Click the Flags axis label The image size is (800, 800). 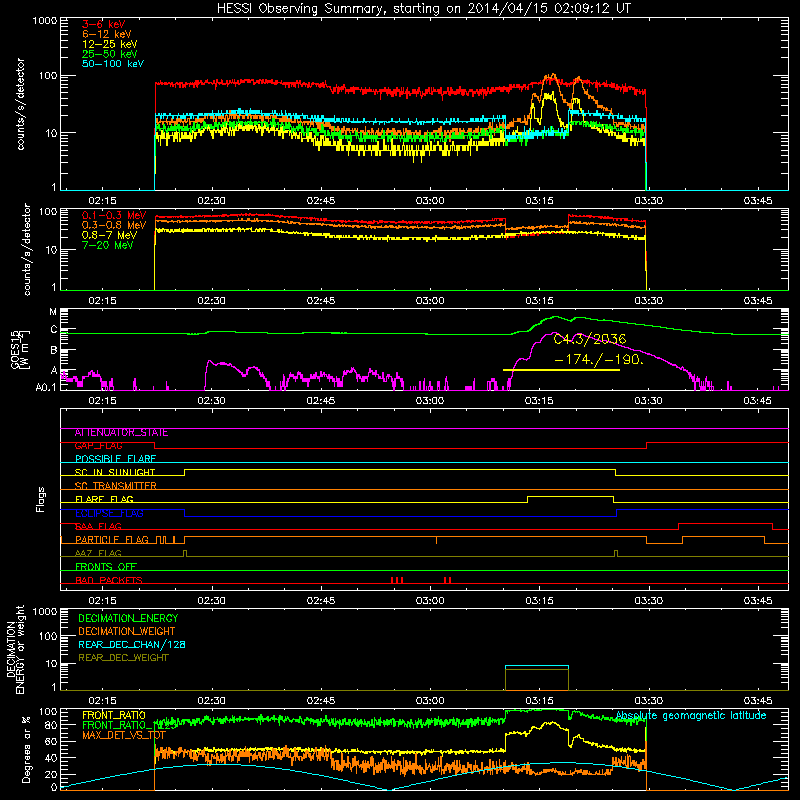(x=40, y=499)
